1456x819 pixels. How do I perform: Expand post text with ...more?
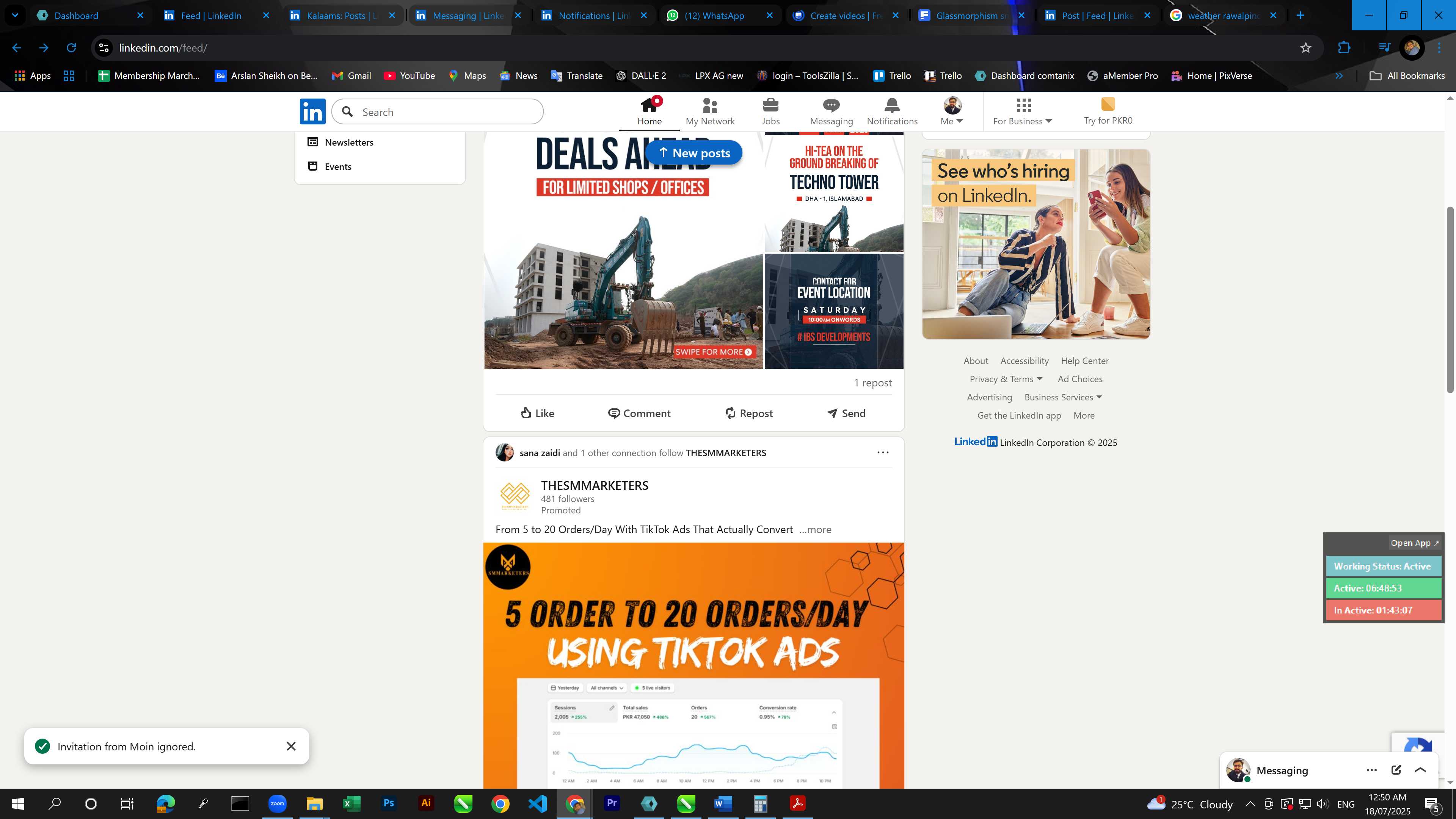tap(815, 530)
